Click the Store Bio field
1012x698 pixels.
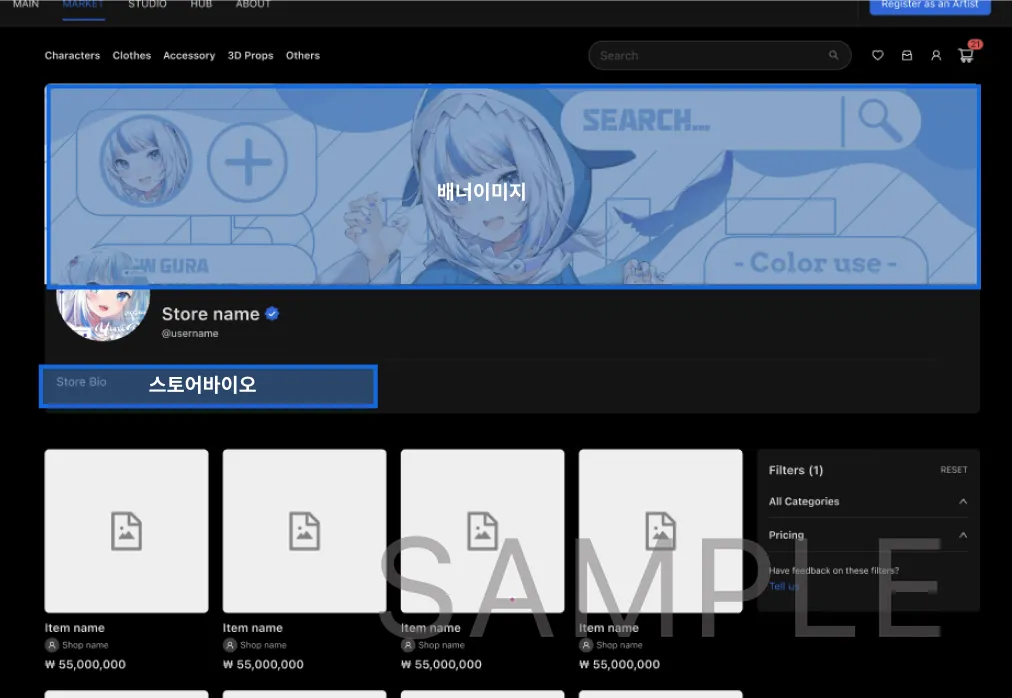[x=208, y=386]
